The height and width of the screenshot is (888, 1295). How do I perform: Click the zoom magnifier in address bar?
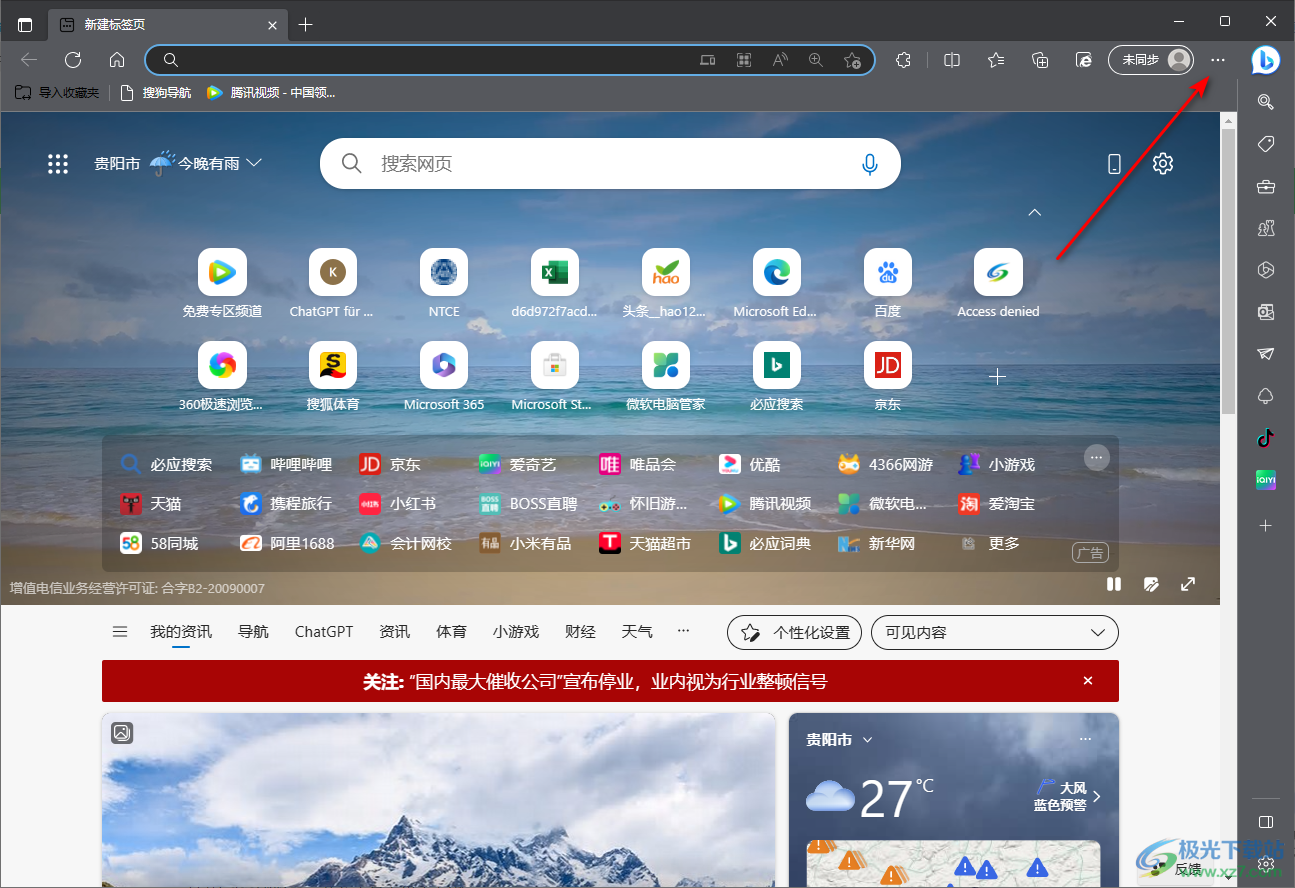816,60
